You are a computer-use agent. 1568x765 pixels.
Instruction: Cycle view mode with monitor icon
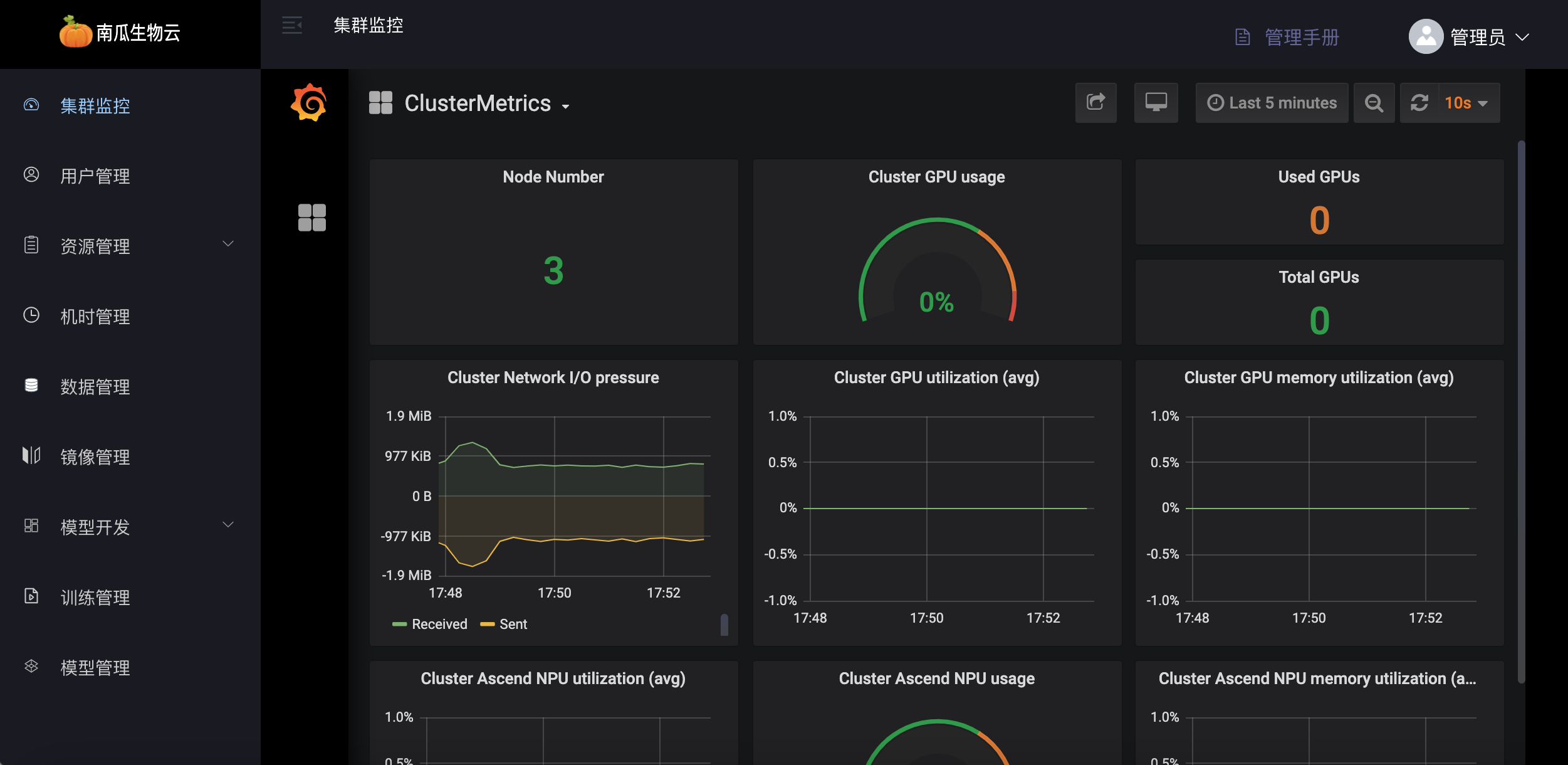(x=1156, y=103)
